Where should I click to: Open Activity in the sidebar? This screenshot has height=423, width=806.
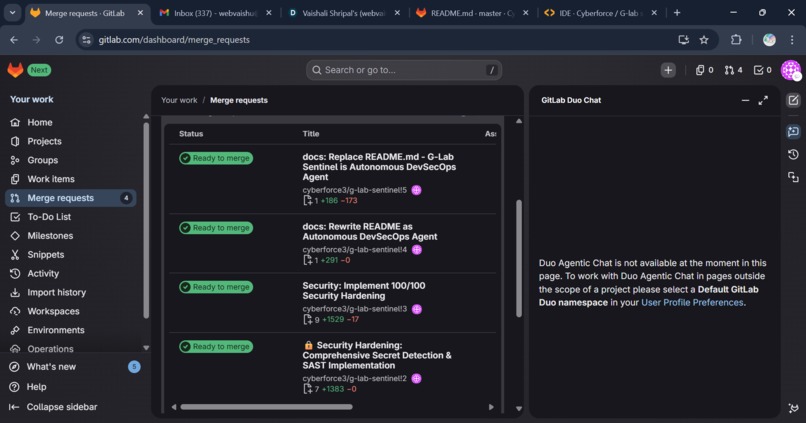click(70, 273)
